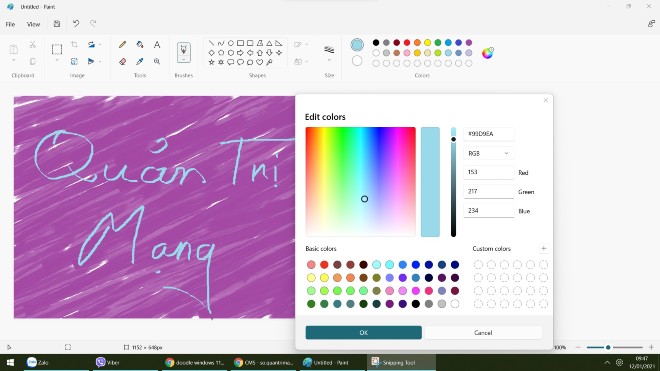Click the Rotate icon
Image resolution: width=660 pixels, height=371 pixels.
pos(91,45)
